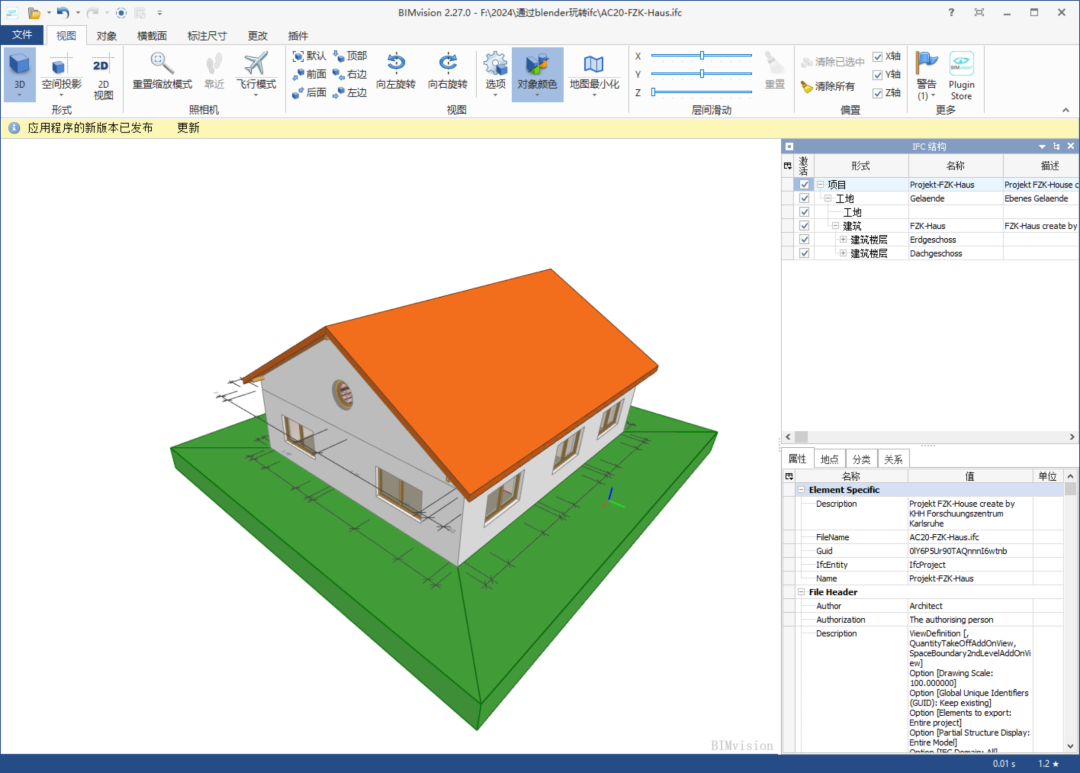Open the 文件 menu
Image resolution: width=1080 pixels, height=773 pixels.
(22, 34)
